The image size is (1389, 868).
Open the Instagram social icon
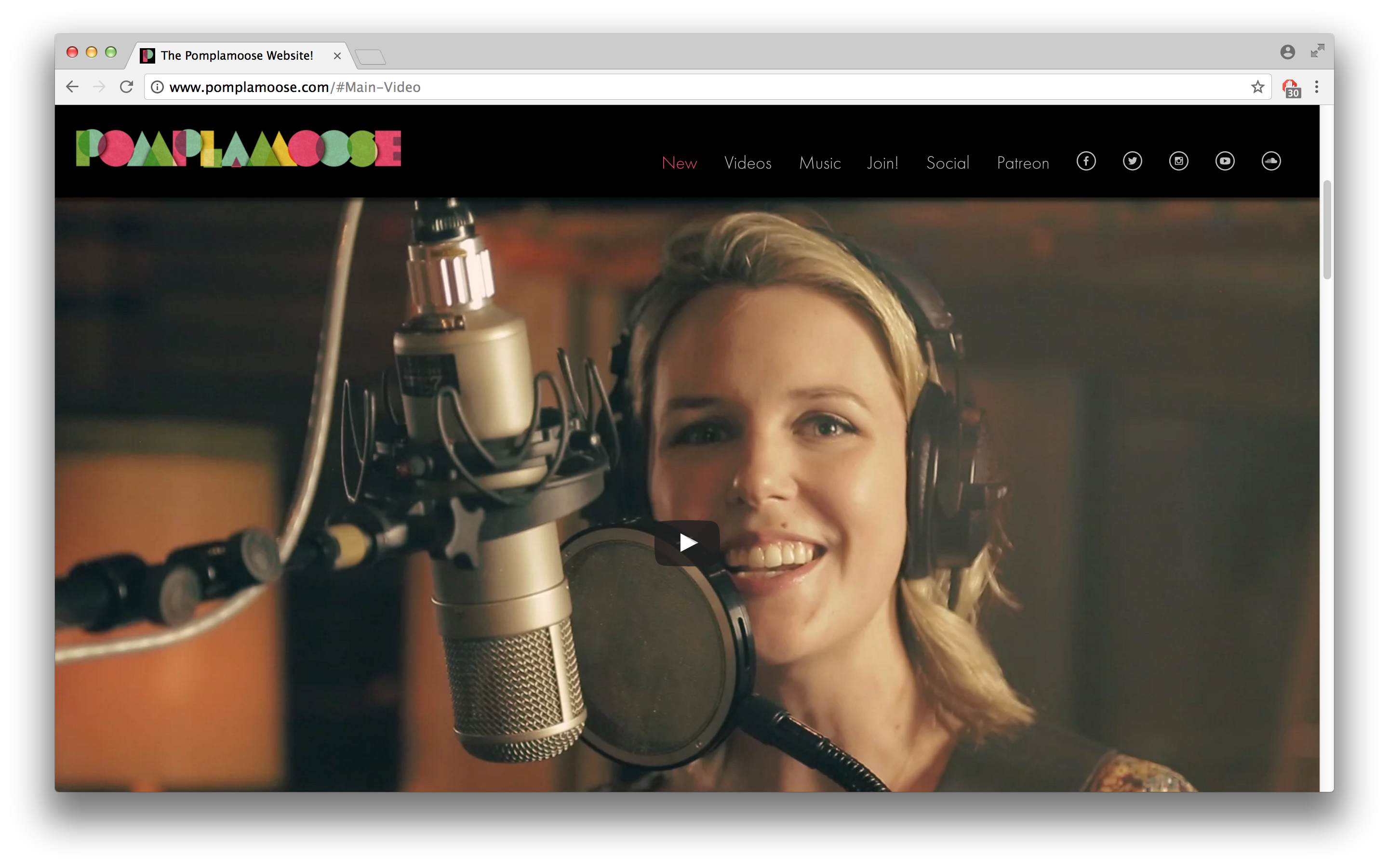(1178, 161)
